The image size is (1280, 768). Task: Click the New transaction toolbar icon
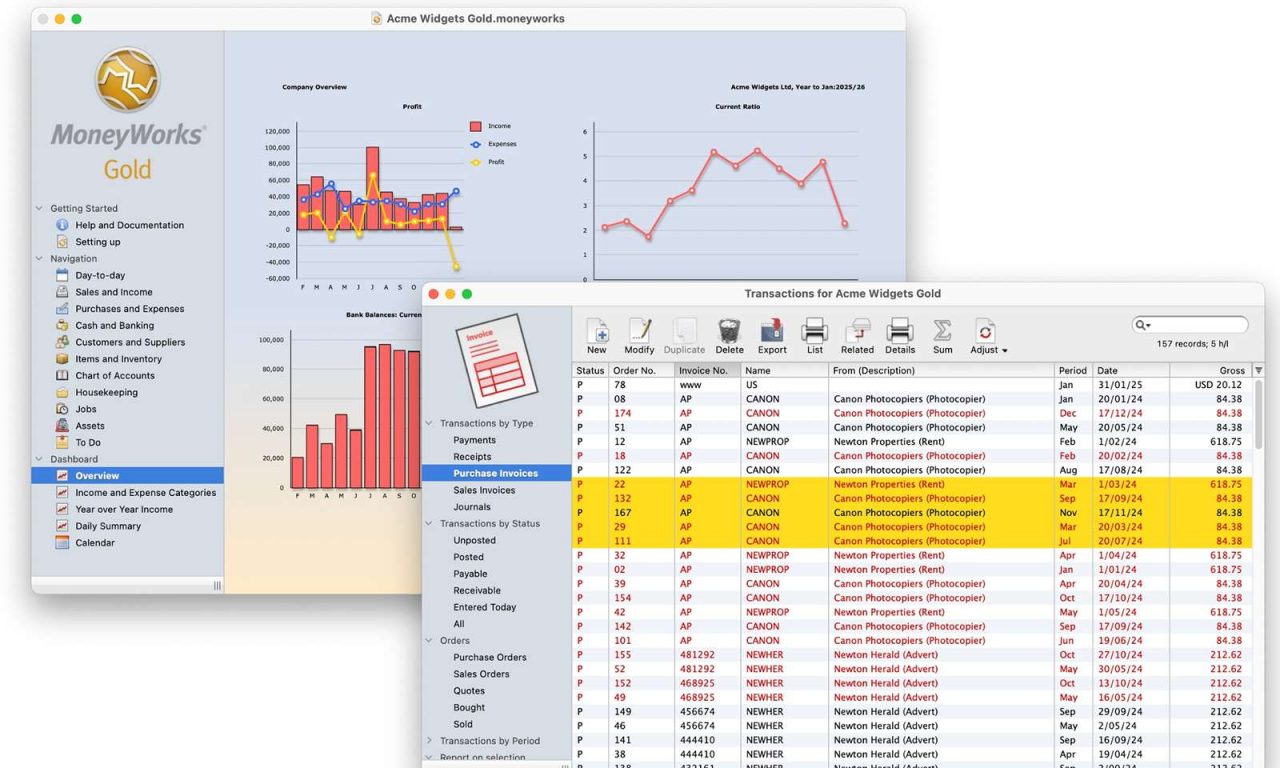pos(597,331)
